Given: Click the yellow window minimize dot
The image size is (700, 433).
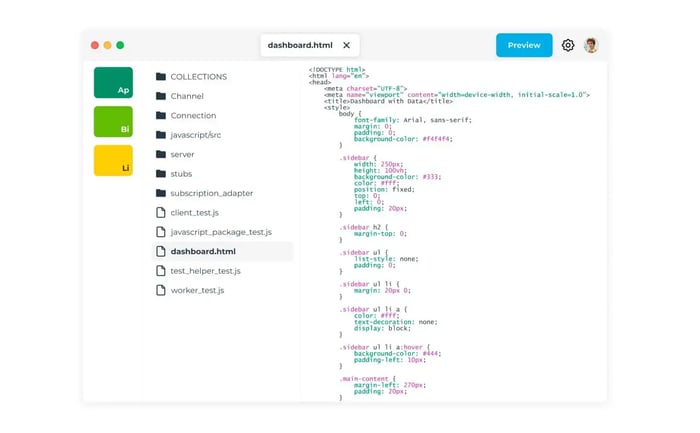Looking at the screenshot, I should coord(107,45).
